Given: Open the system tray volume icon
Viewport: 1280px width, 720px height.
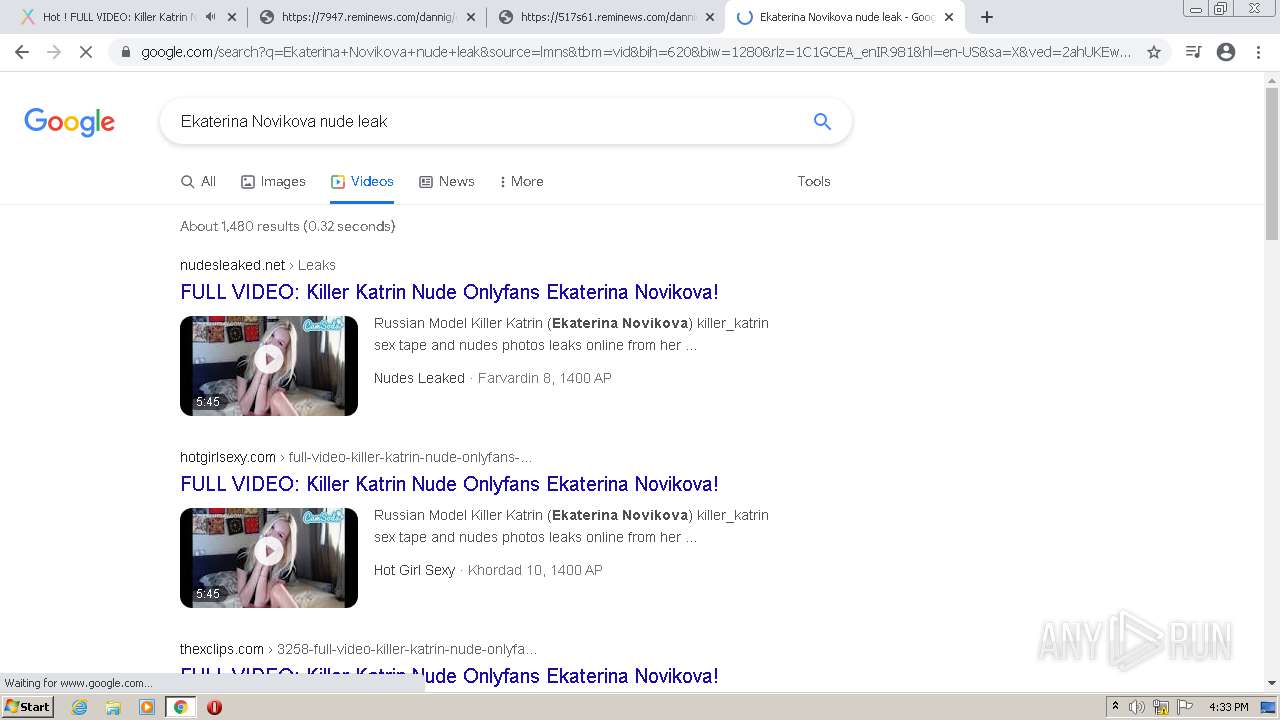Looking at the screenshot, I should 1137,707.
